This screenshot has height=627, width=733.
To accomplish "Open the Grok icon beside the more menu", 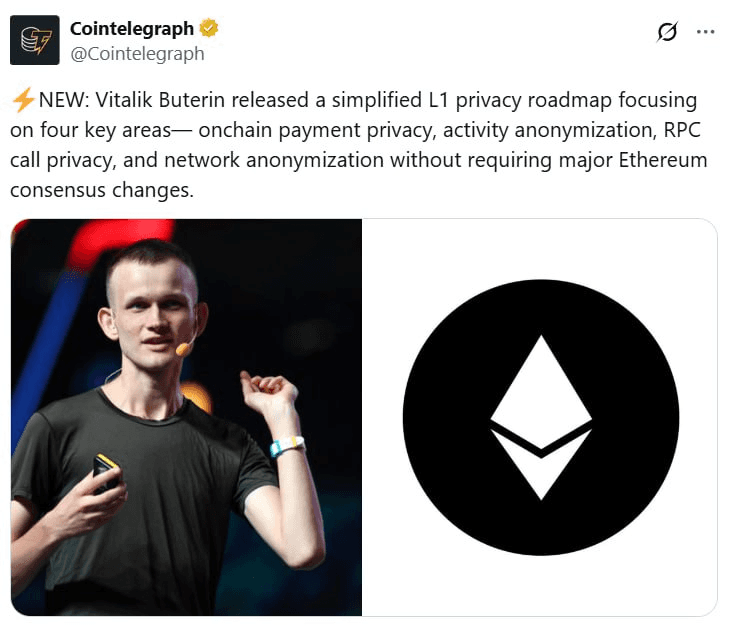I will click(667, 32).
